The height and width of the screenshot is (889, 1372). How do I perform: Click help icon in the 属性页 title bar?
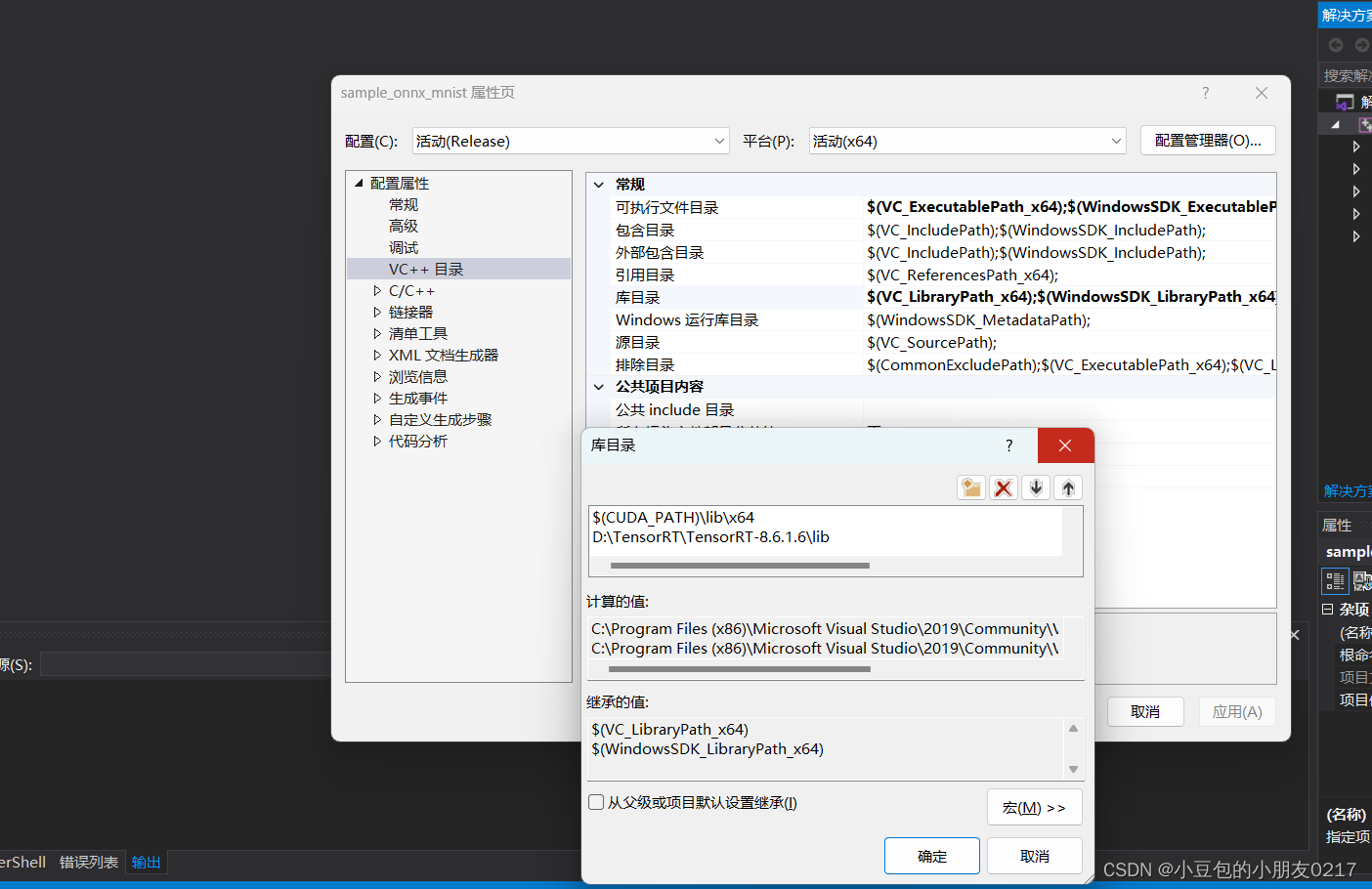tap(1206, 93)
